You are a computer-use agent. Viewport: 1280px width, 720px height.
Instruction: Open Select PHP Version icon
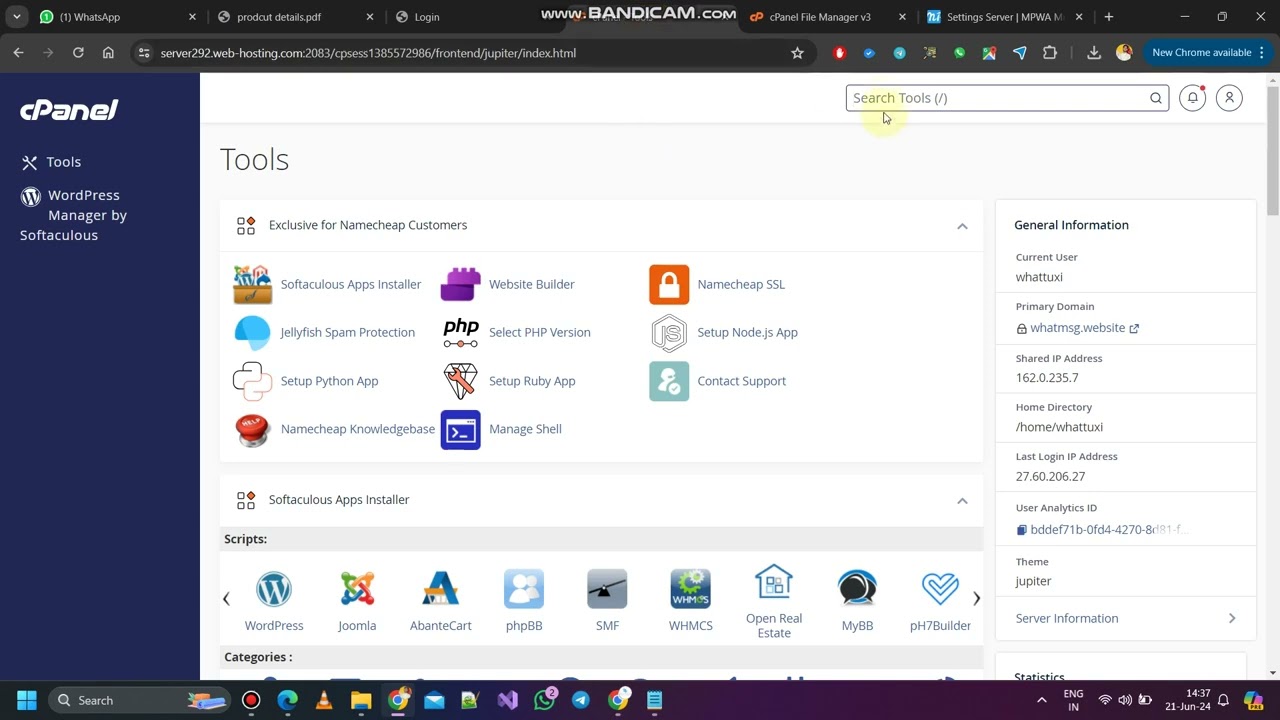click(460, 333)
